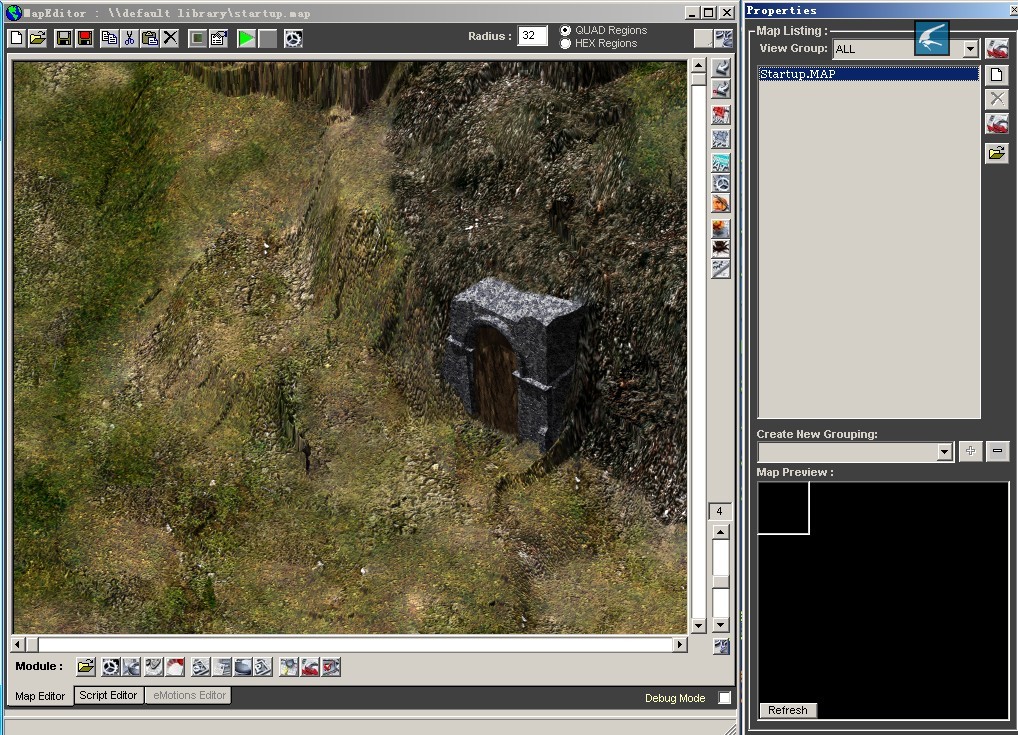Select the character face tool in the side toolbar
Screen dimensions: 1018x735
(x=721, y=204)
